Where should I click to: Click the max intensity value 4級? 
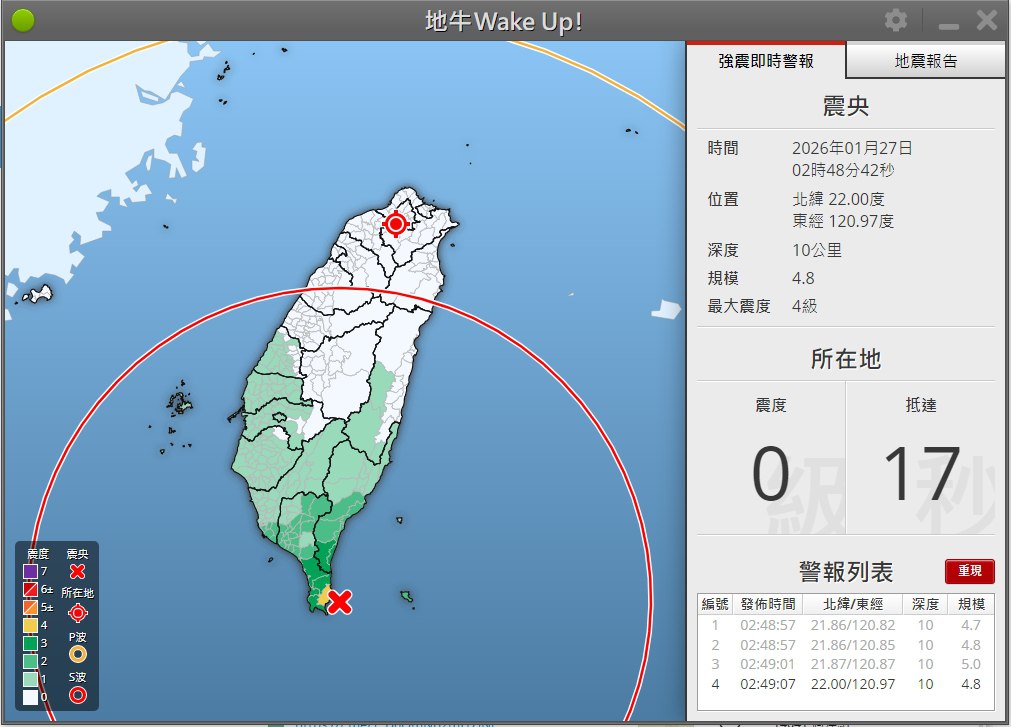805,306
